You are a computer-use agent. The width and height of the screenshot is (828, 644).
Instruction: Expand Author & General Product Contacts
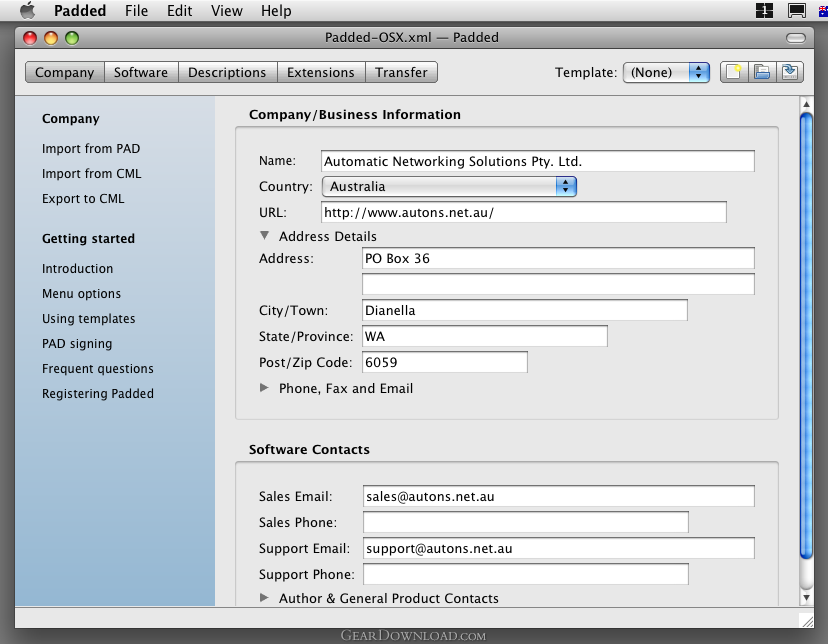pos(265,598)
